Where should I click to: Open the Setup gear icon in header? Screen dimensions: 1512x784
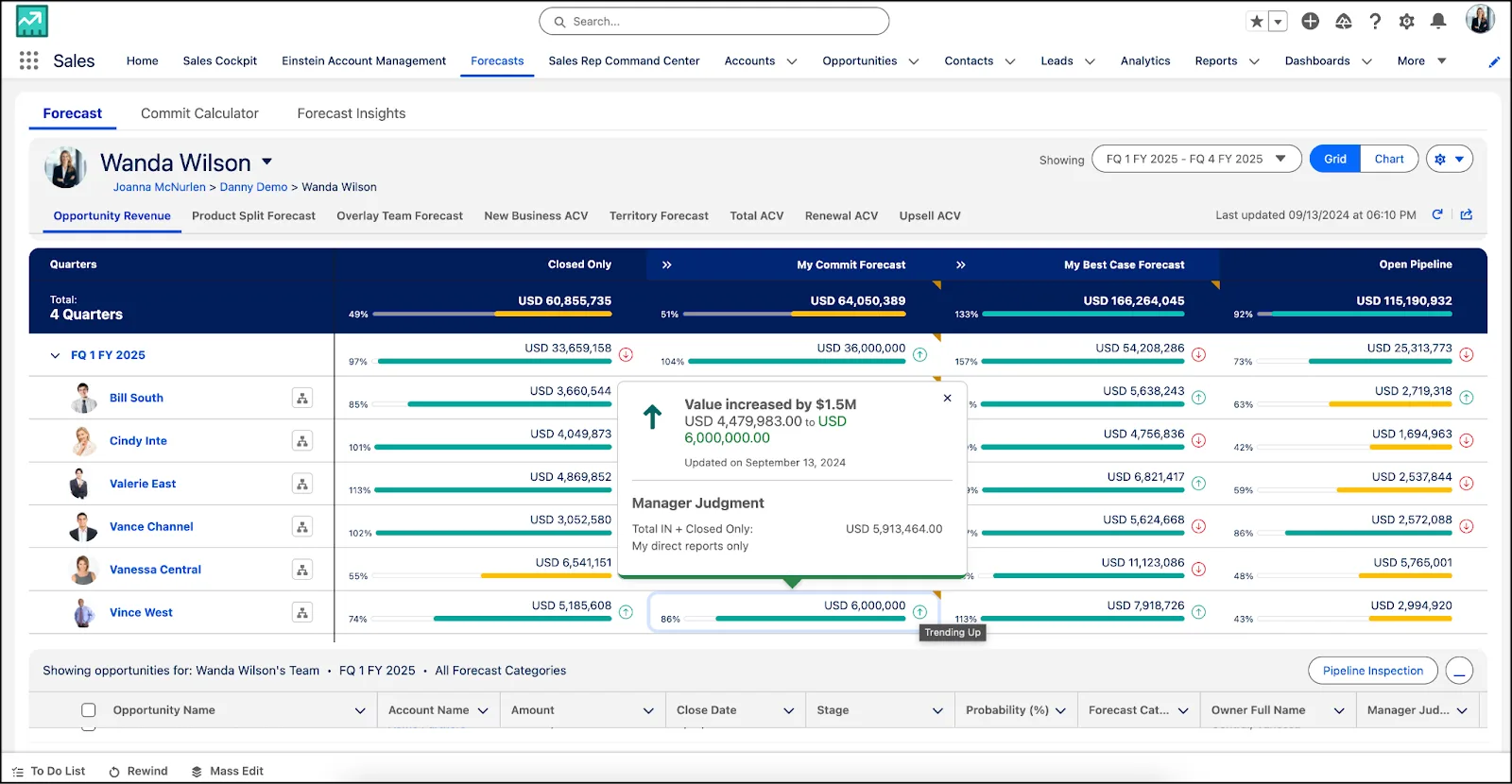(1406, 22)
